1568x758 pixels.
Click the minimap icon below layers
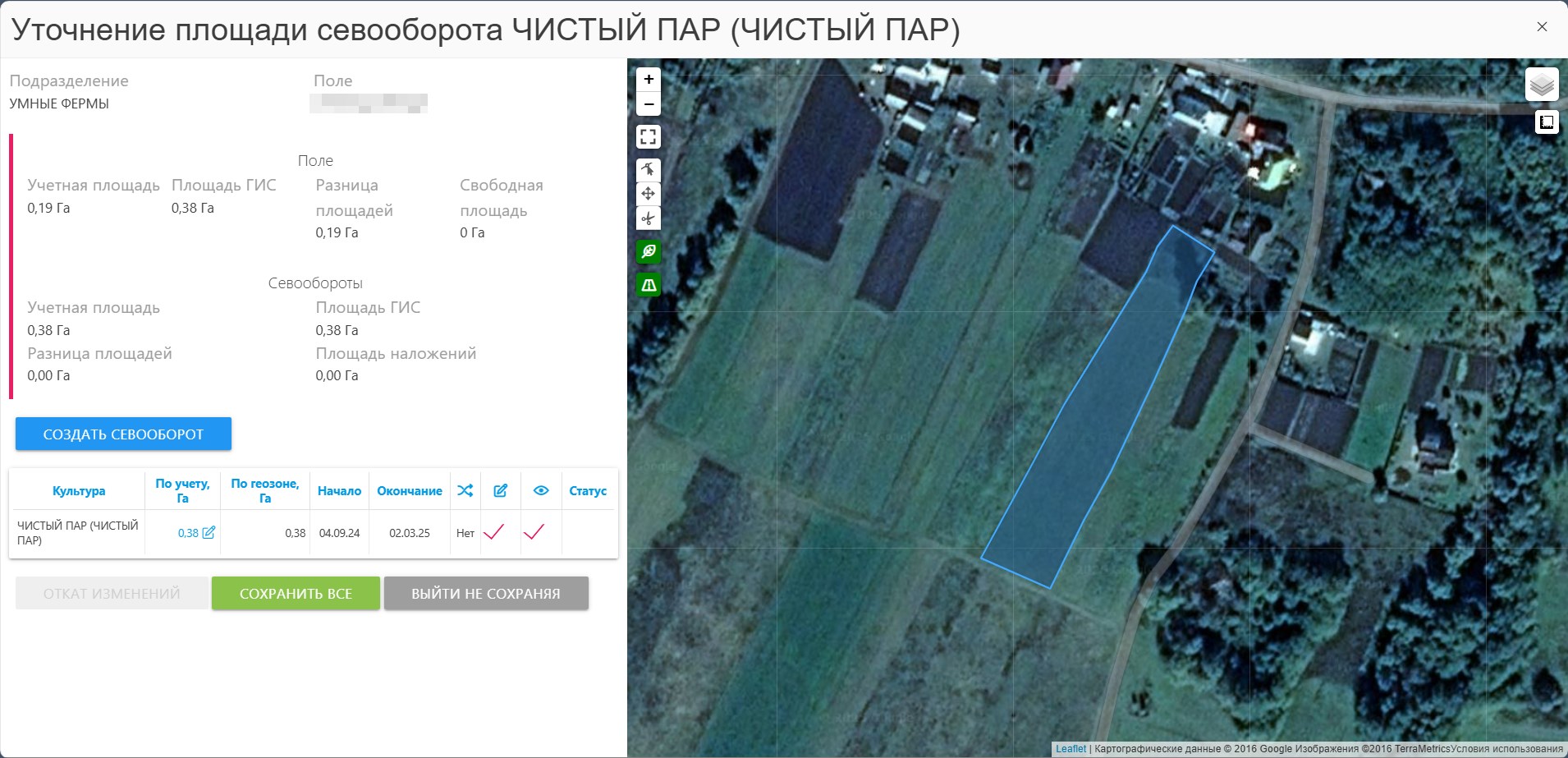tap(1547, 122)
